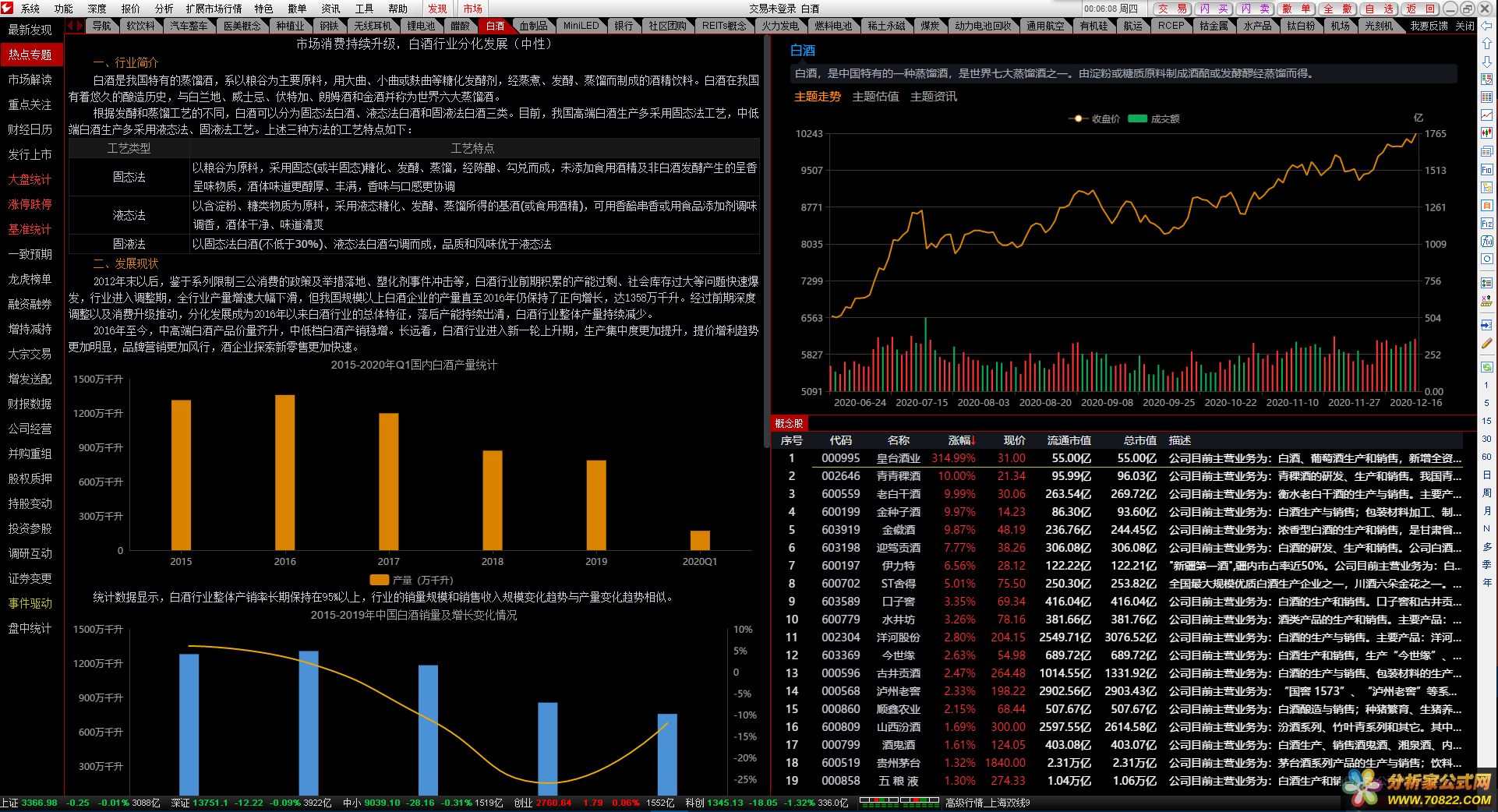Image resolution: width=1498 pixels, height=812 pixels.
Task: Click the left back arrow icon in right toolbar
Action: tap(1487, 26)
